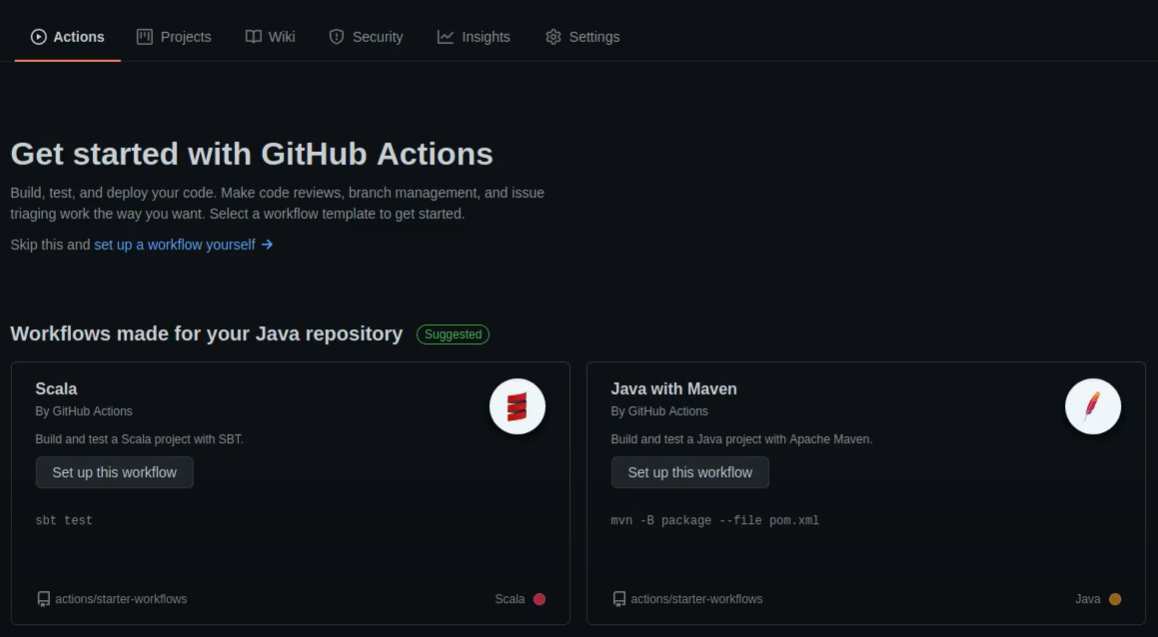1158x637 pixels.
Task: Click the 'sbt test' command text
Action: coord(64,520)
